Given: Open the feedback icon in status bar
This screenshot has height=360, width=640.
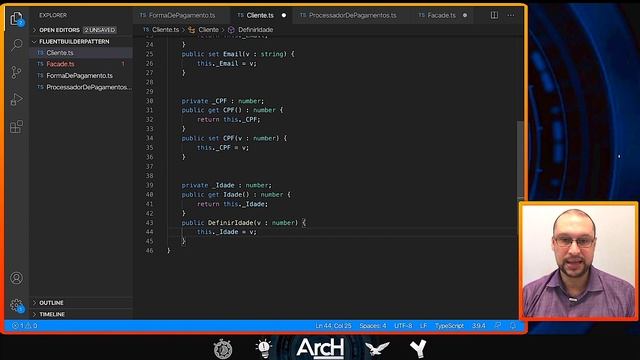Looking at the screenshot, I should tap(498, 325).
